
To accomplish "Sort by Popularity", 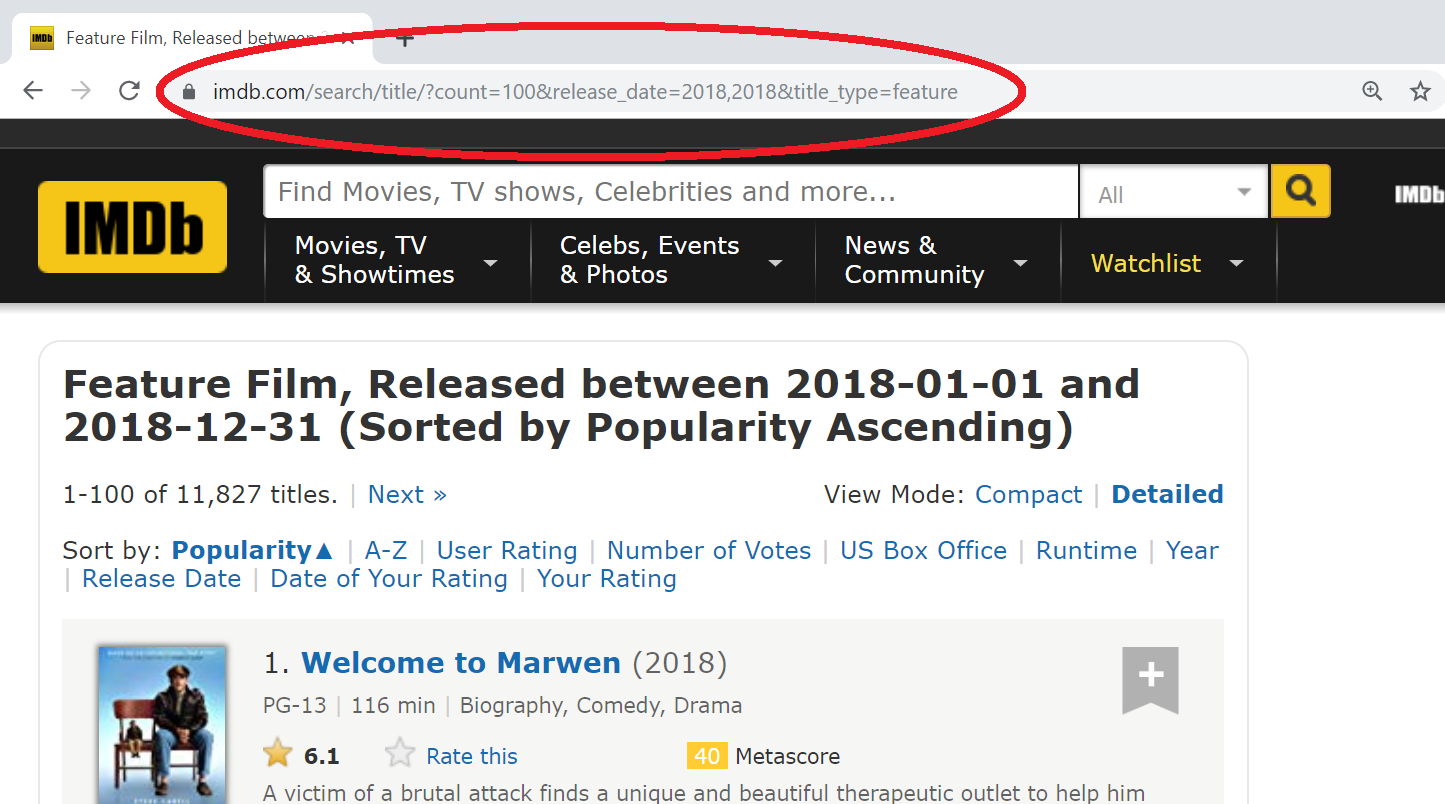I will click(253, 550).
